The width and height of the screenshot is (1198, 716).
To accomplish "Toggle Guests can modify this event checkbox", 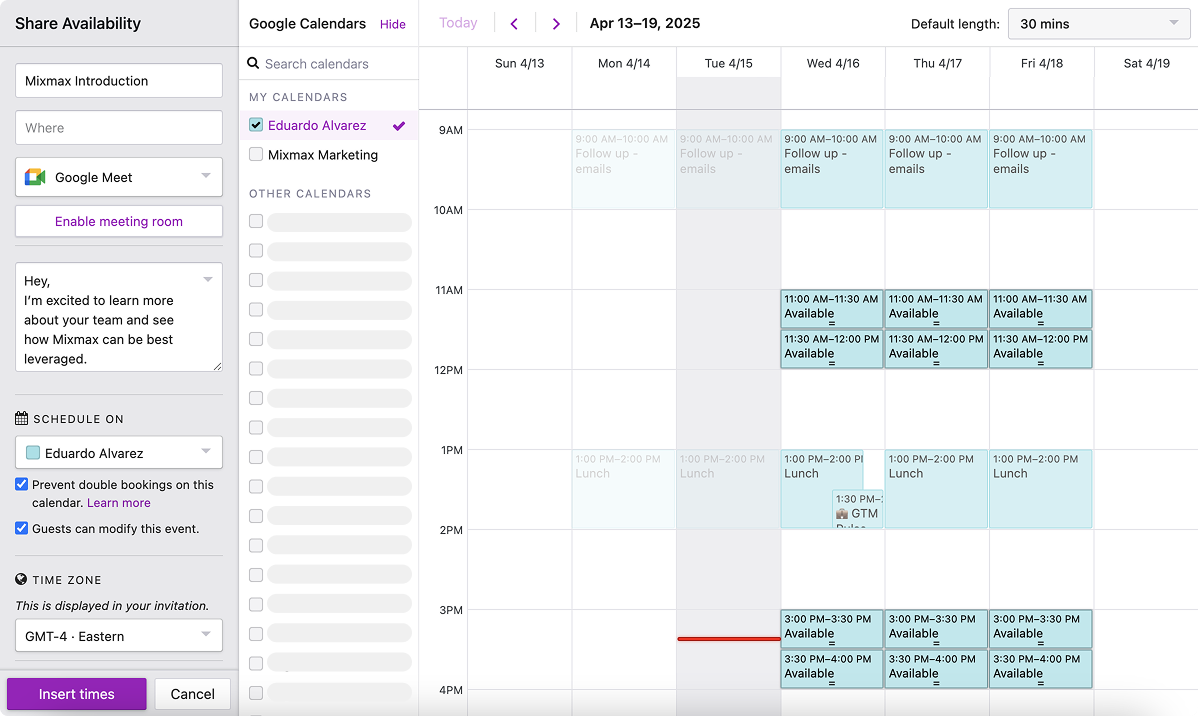I will [x=21, y=528].
